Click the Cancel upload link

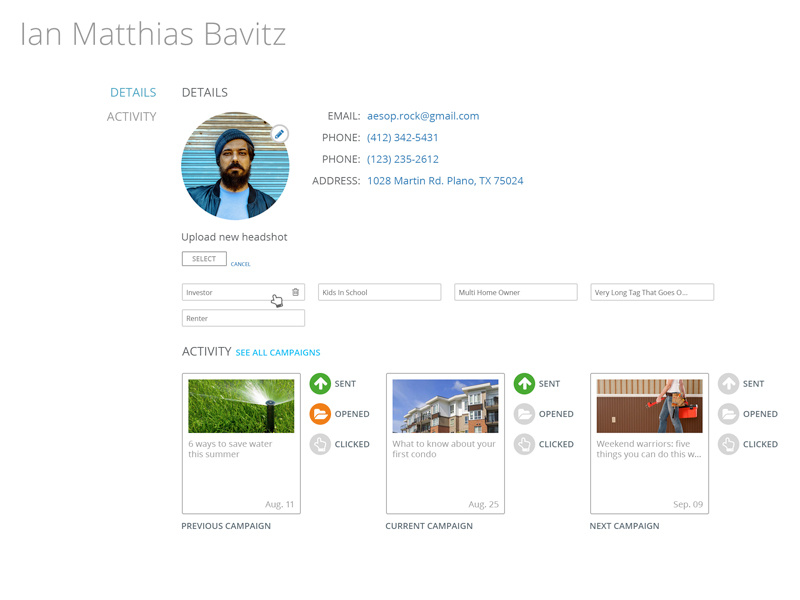[x=240, y=264]
